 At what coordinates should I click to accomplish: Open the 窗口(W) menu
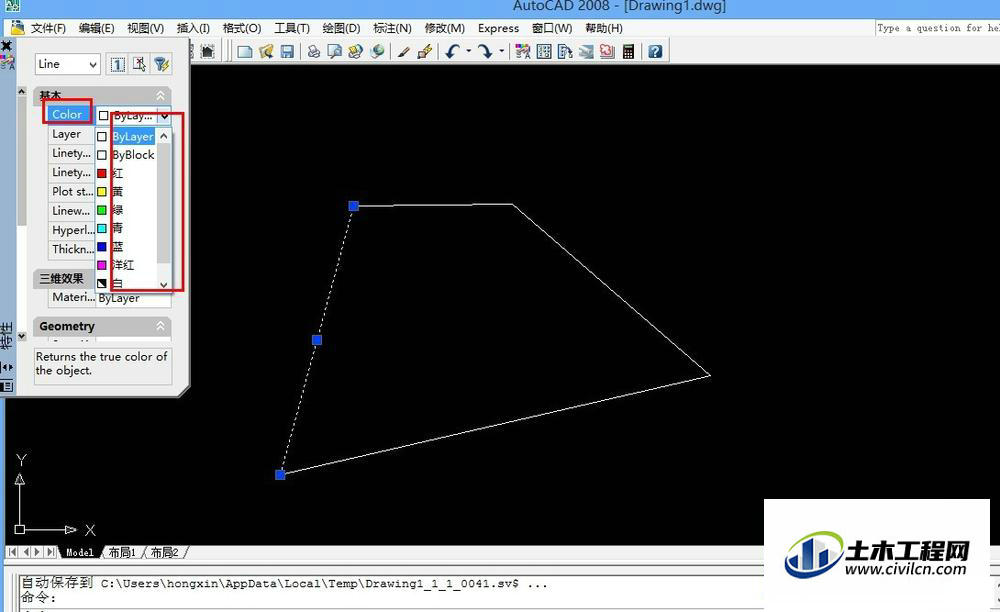point(552,28)
